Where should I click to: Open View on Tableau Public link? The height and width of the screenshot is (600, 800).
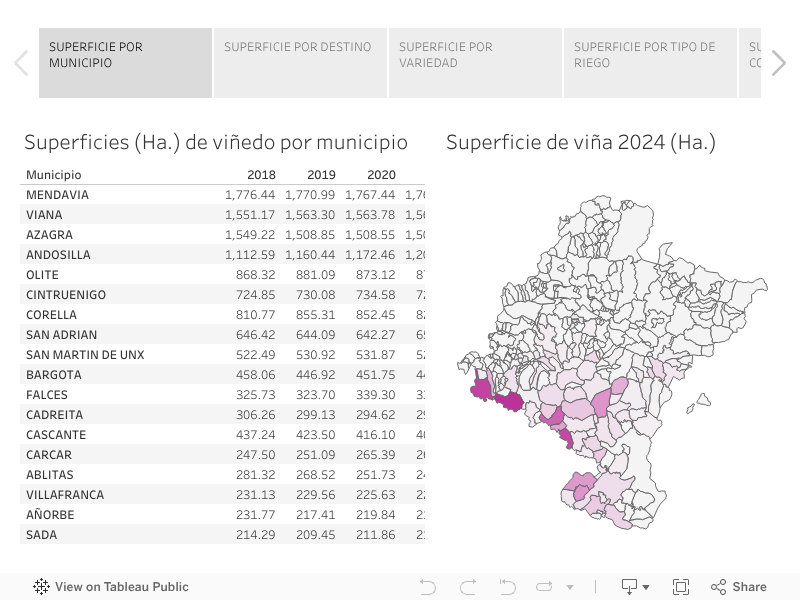[x=122, y=587]
